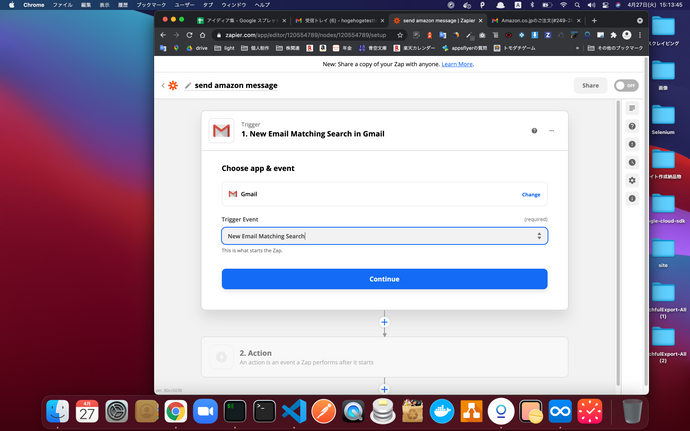This screenshot has width=690, height=431.
Task: Open the ウィンドウ menu in the menu bar
Action: tap(234, 5)
